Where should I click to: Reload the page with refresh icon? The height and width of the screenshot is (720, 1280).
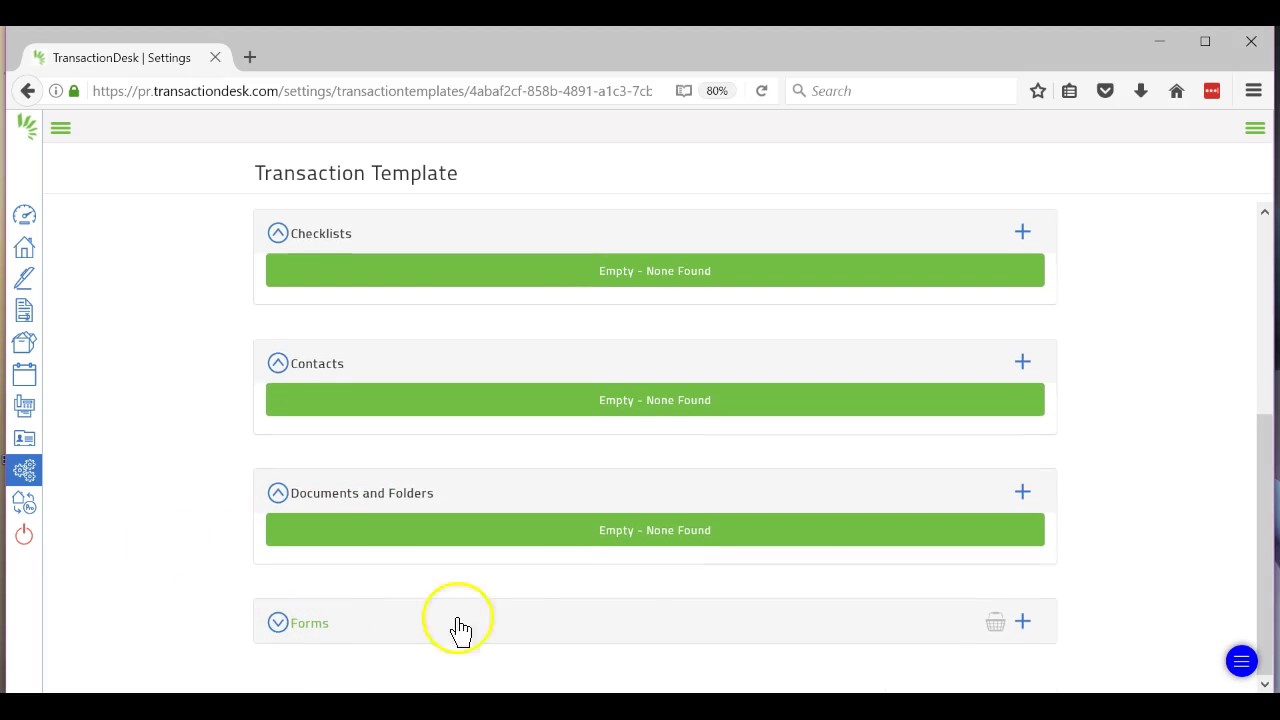(x=761, y=91)
